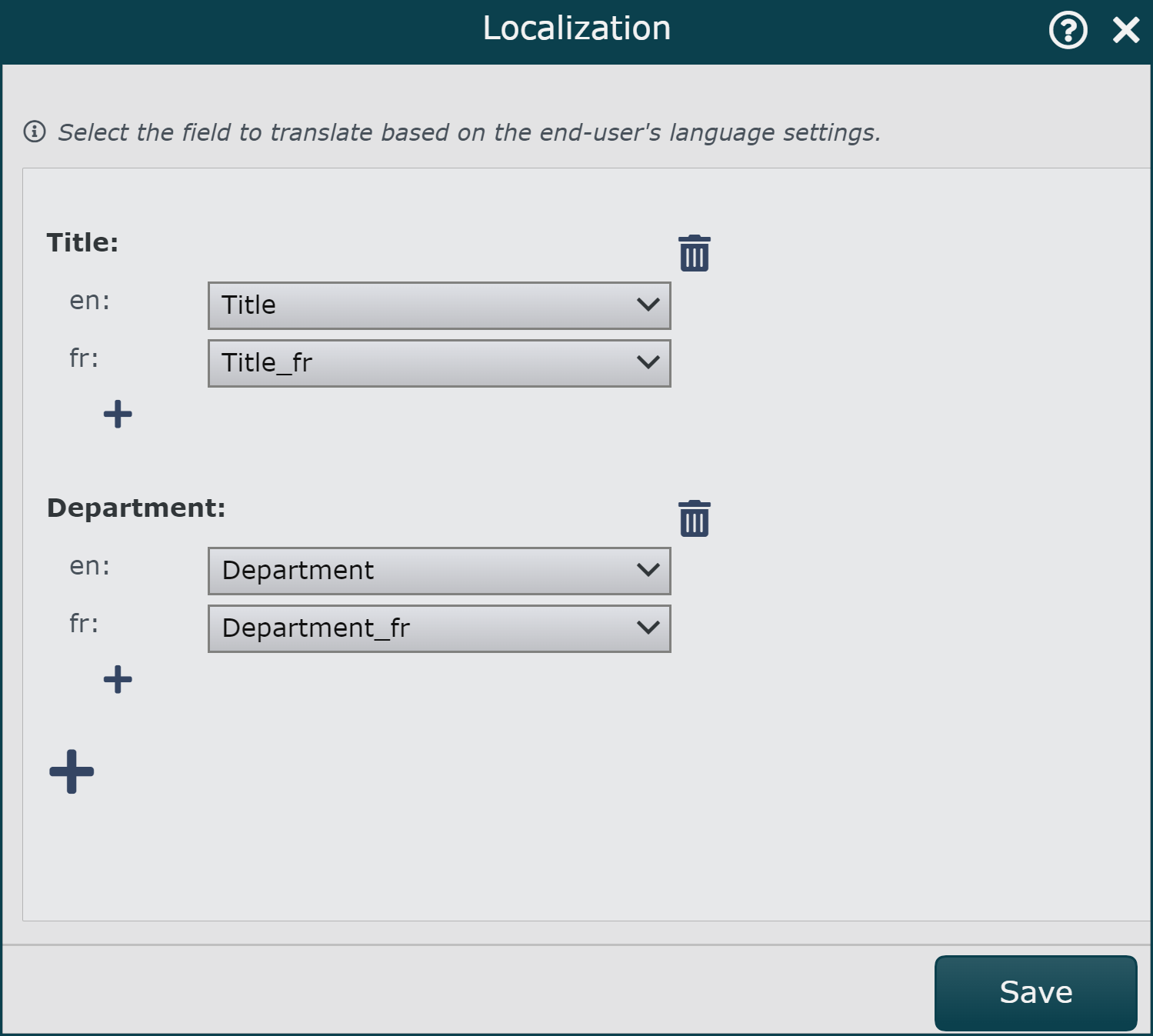Click the 'fr:' label under Title
This screenshot has height=1036, width=1153.
point(84,358)
